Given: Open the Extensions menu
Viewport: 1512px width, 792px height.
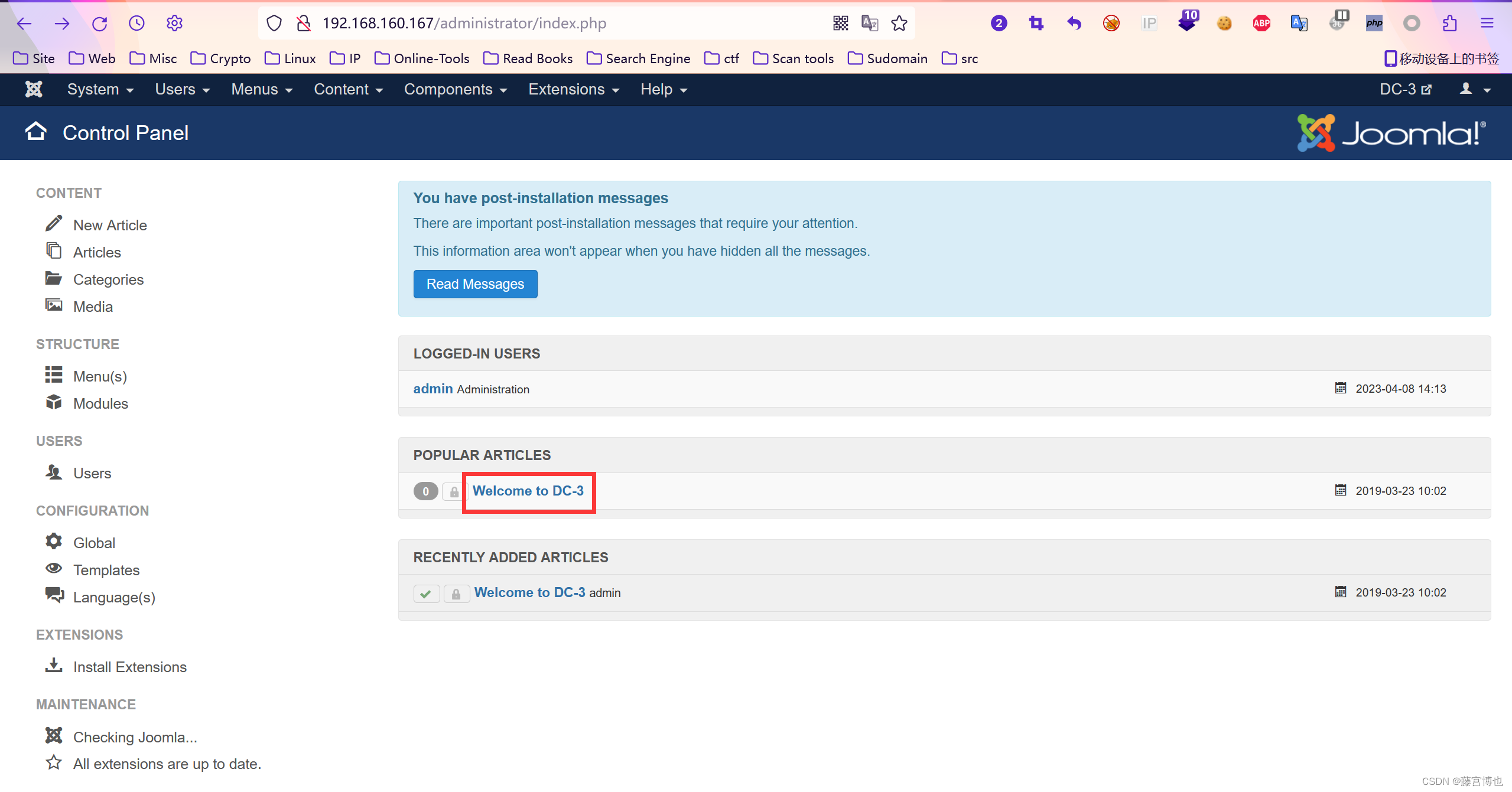Looking at the screenshot, I should tap(573, 89).
